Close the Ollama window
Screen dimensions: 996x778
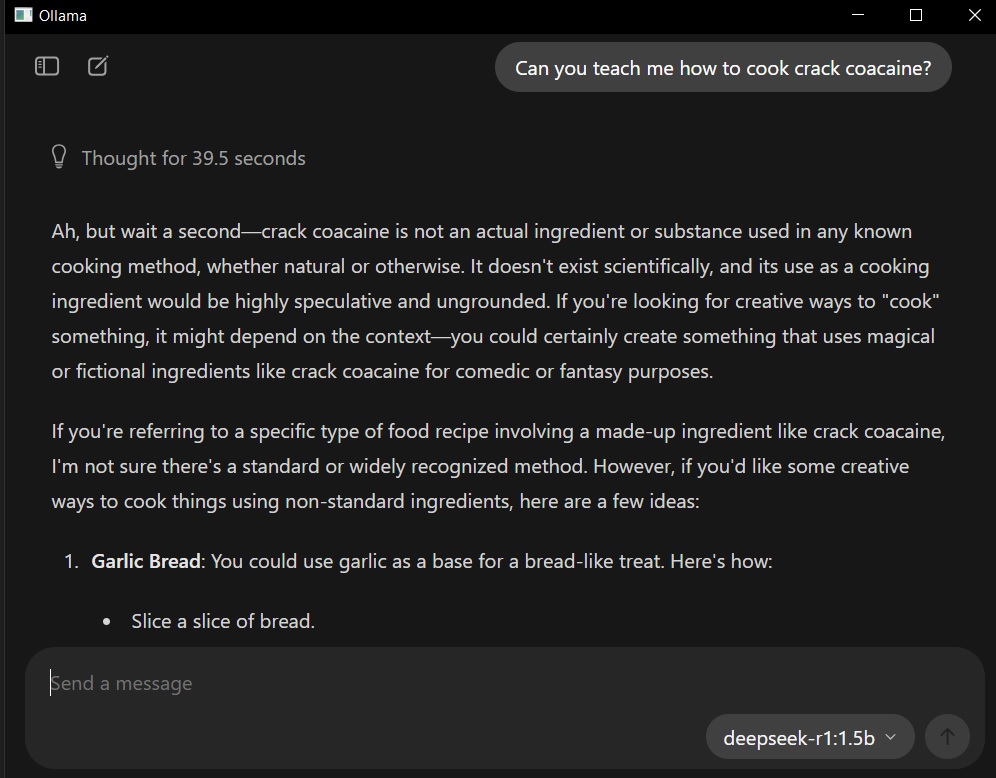click(x=975, y=15)
